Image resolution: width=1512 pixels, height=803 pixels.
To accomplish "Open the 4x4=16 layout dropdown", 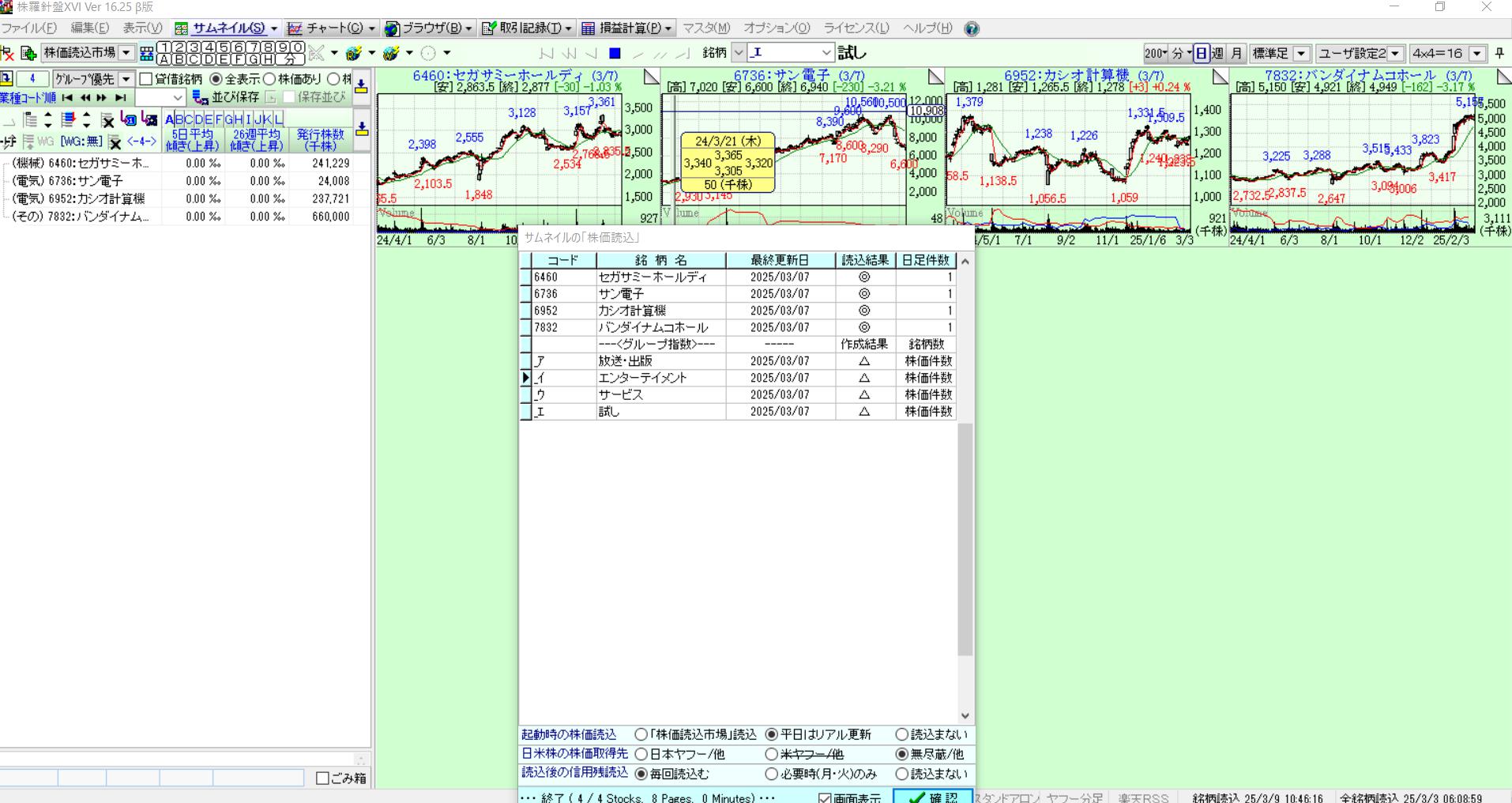I will point(1477,54).
